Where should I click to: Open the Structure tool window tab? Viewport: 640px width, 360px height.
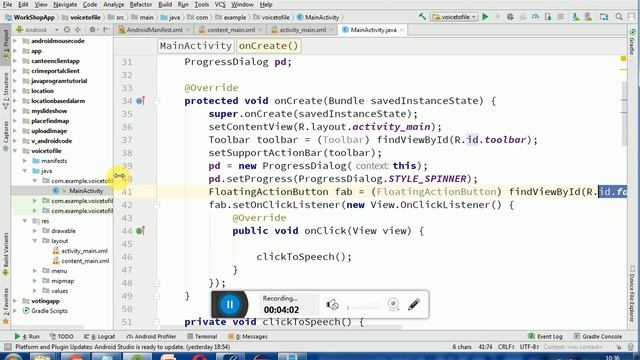coord(6,91)
